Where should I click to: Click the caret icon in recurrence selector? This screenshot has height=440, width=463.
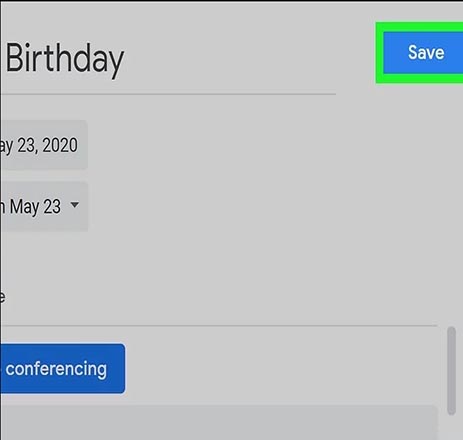click(x=75, y=204)
